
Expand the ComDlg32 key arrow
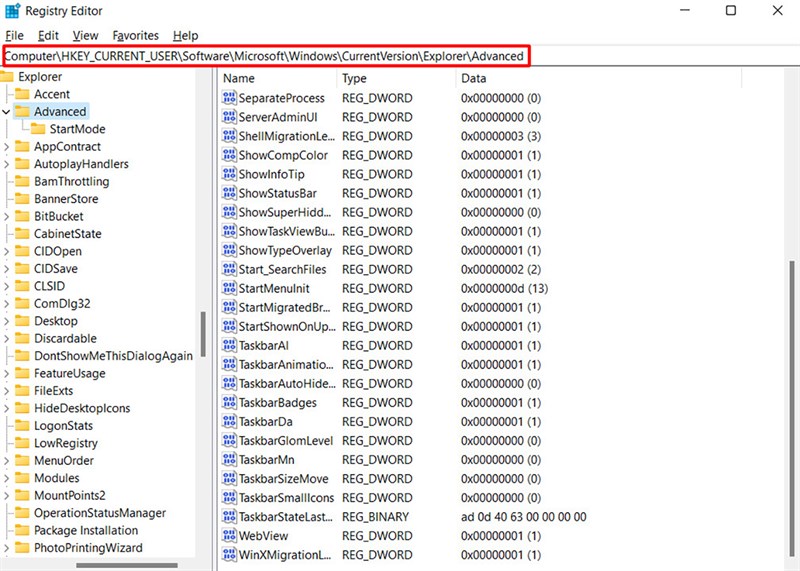tap(6, 304)
